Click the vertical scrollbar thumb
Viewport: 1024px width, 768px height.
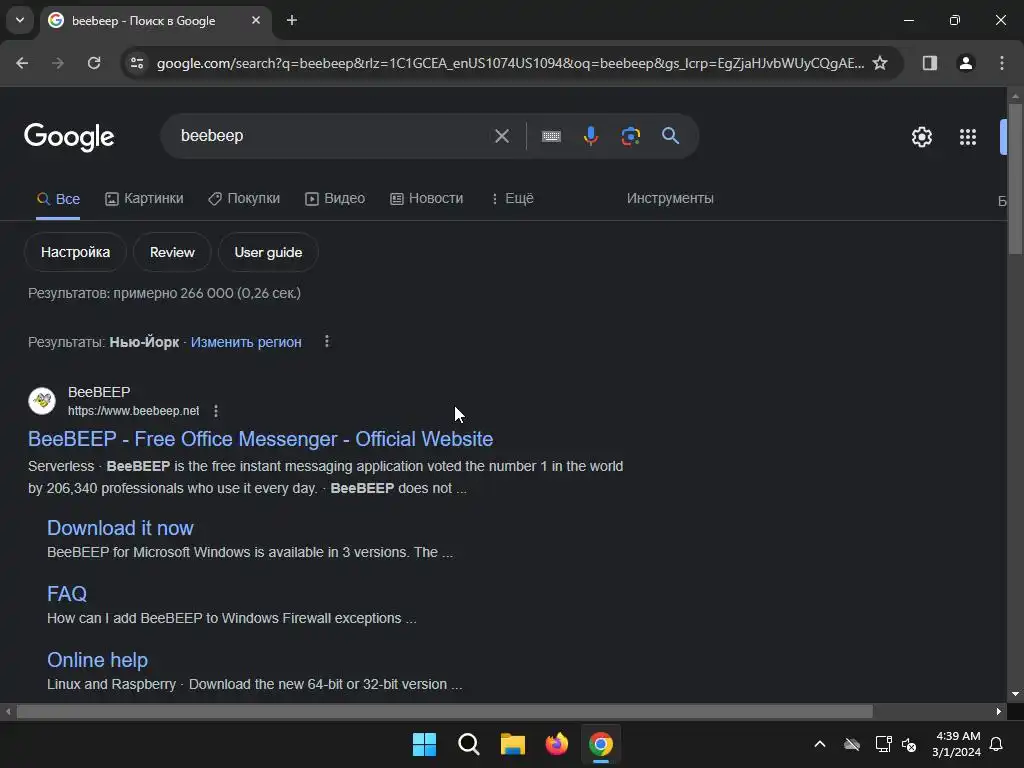tap(1015, 178)
